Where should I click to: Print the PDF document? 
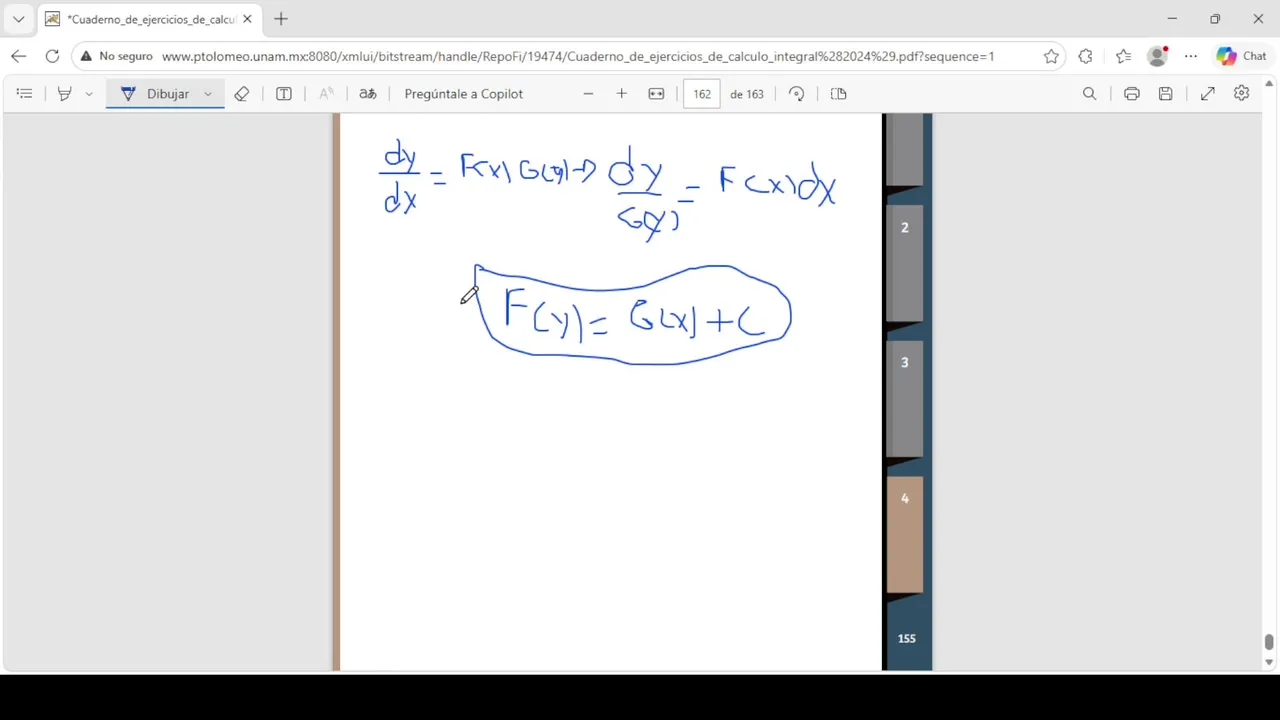pos(1132,94)
